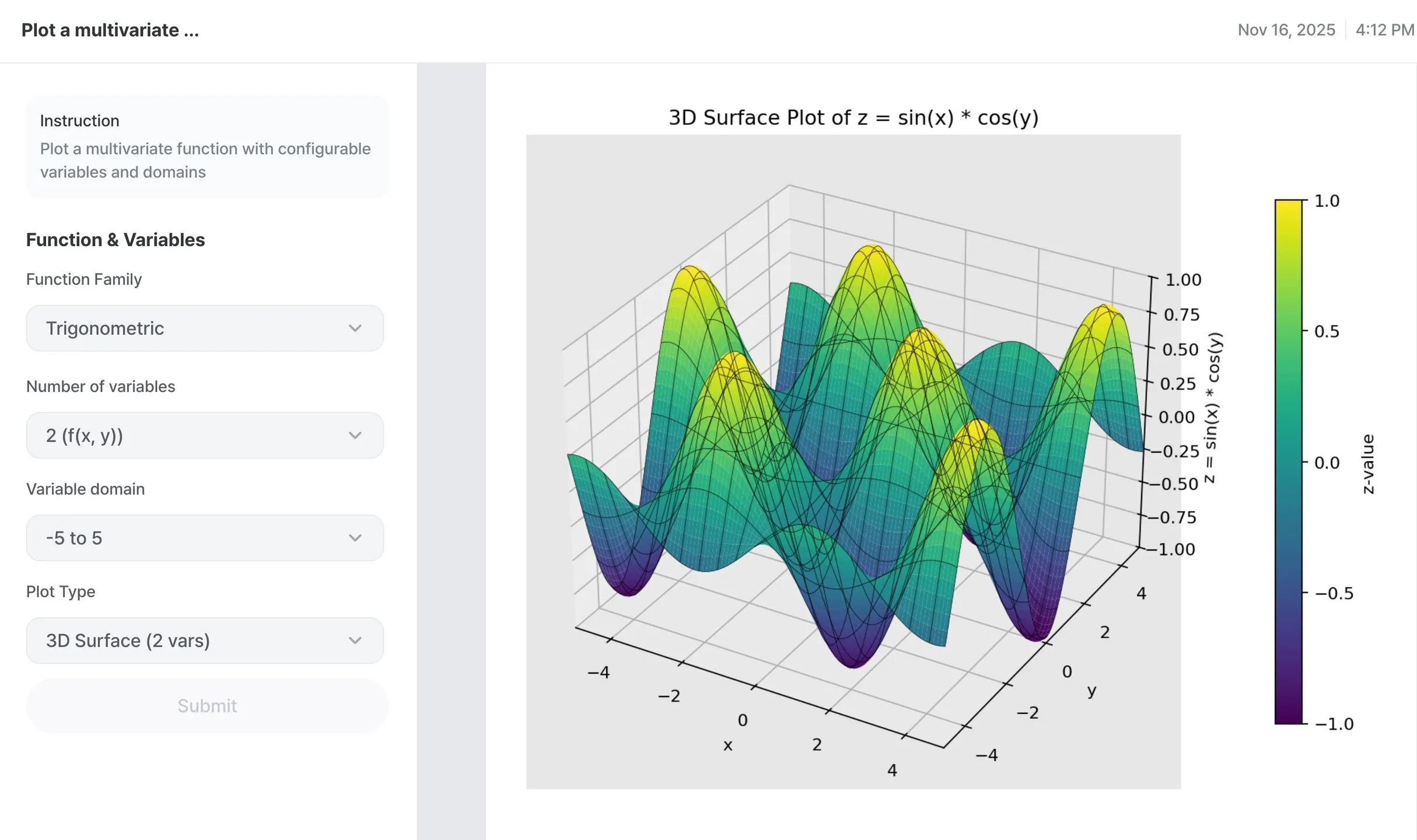Expand the Variable domain chevron arrow
This screenshot has height=840, width=1417.
[356, 538]
